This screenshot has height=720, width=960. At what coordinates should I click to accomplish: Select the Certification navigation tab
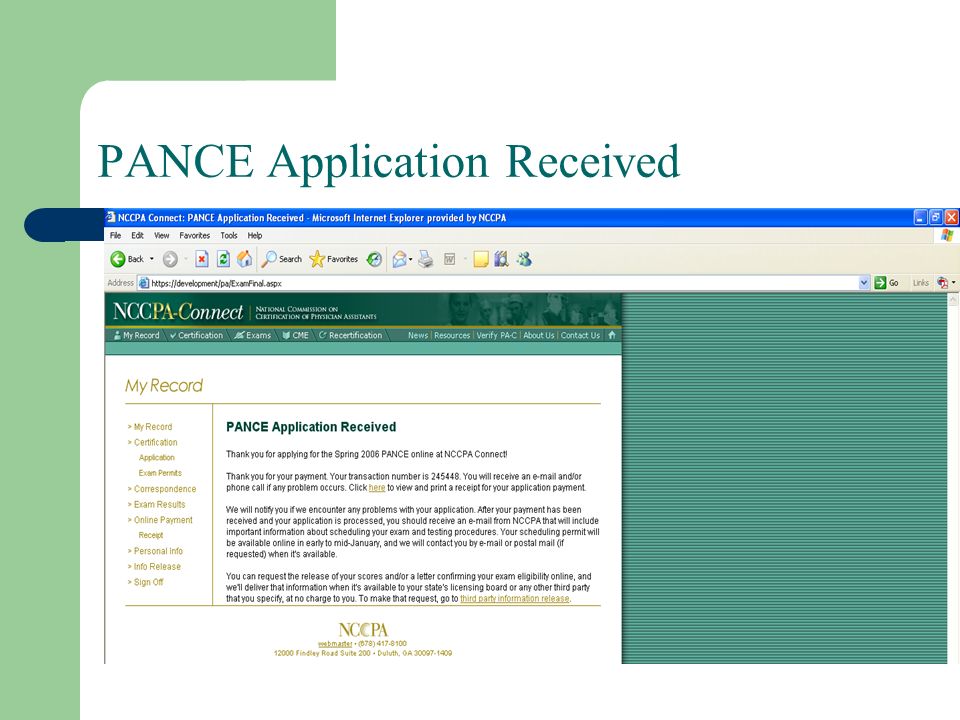pyautogui.click(x=196, y=336)
